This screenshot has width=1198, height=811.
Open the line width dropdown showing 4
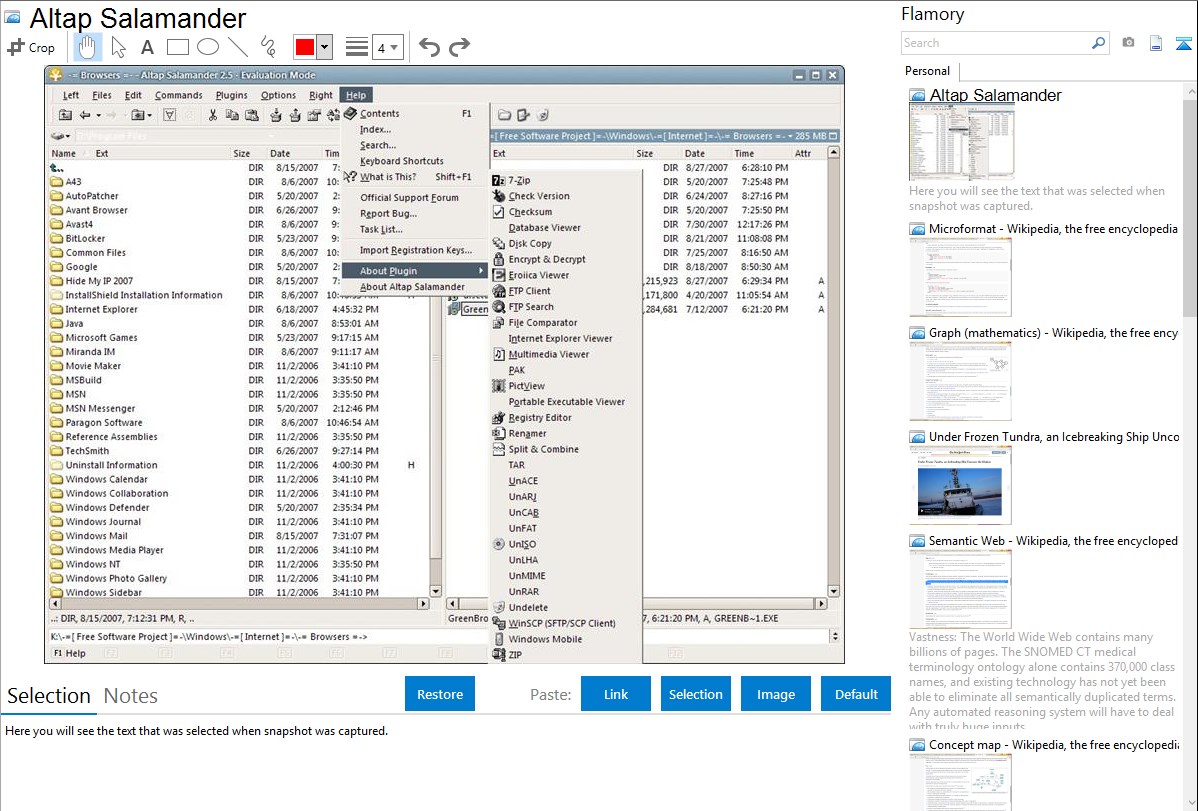(387, 47)
